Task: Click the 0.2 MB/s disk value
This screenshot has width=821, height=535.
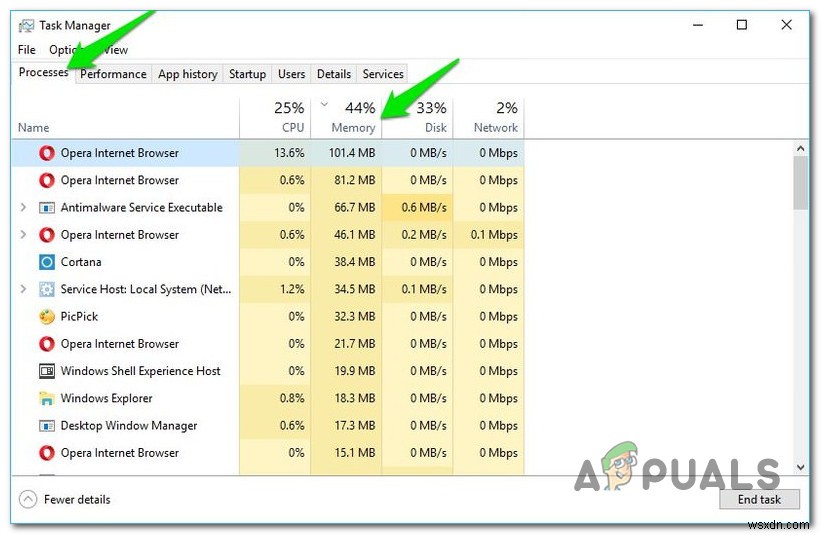Action: 424,235
